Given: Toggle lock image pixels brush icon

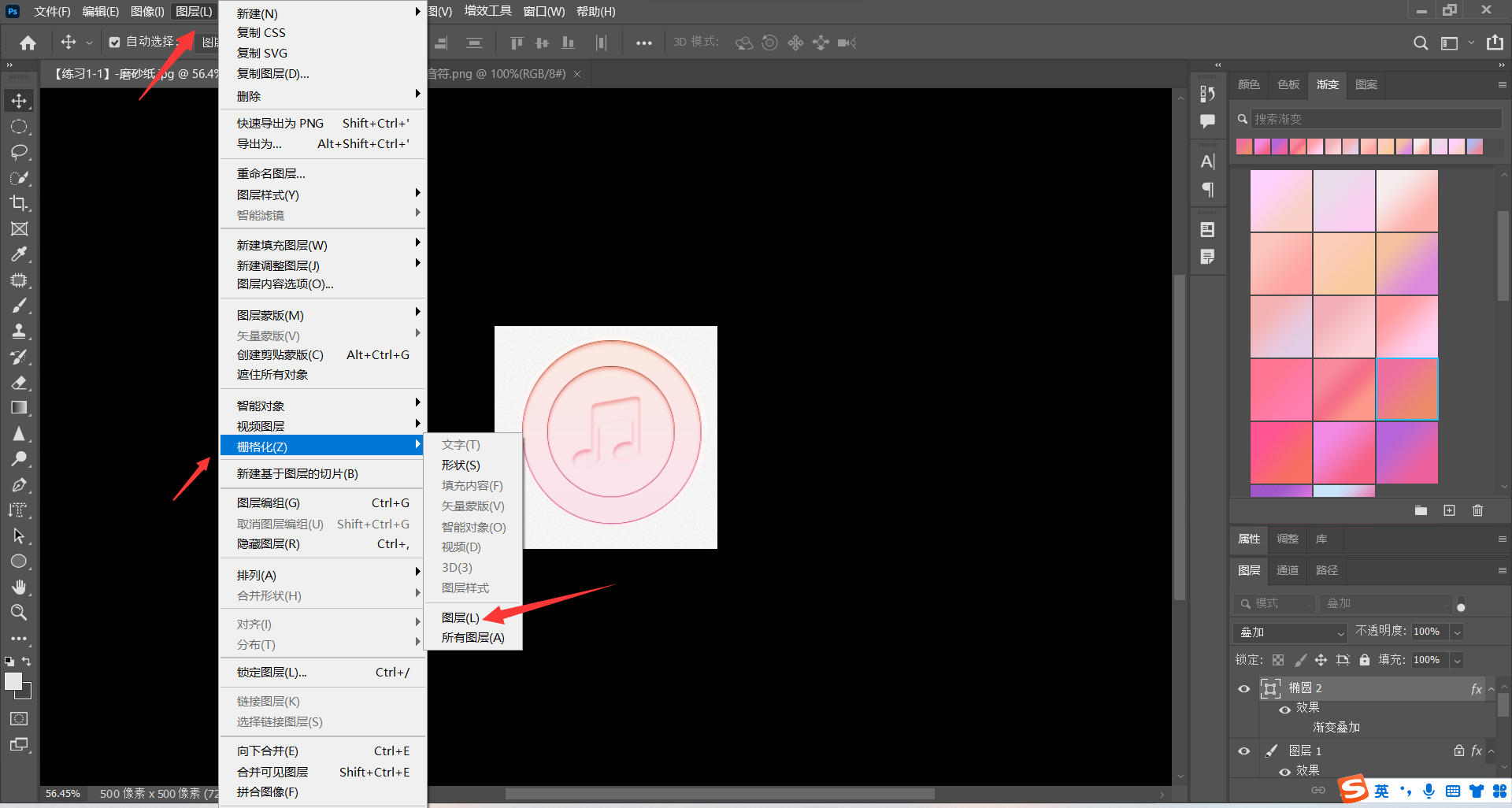Looking at the screenshot, I should click(x=1300, y=660).
